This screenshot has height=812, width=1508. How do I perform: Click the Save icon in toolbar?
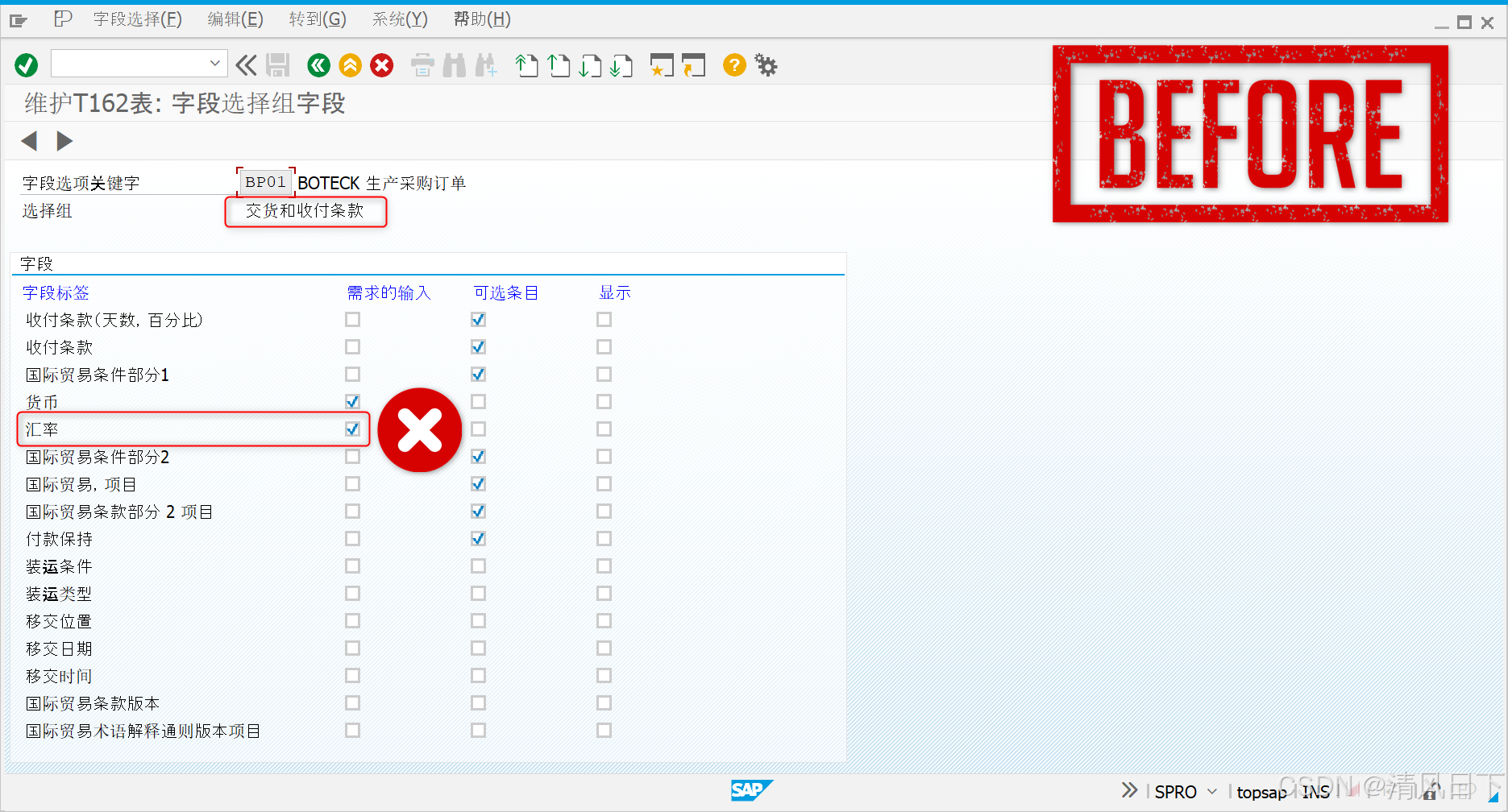pos(278,65)
